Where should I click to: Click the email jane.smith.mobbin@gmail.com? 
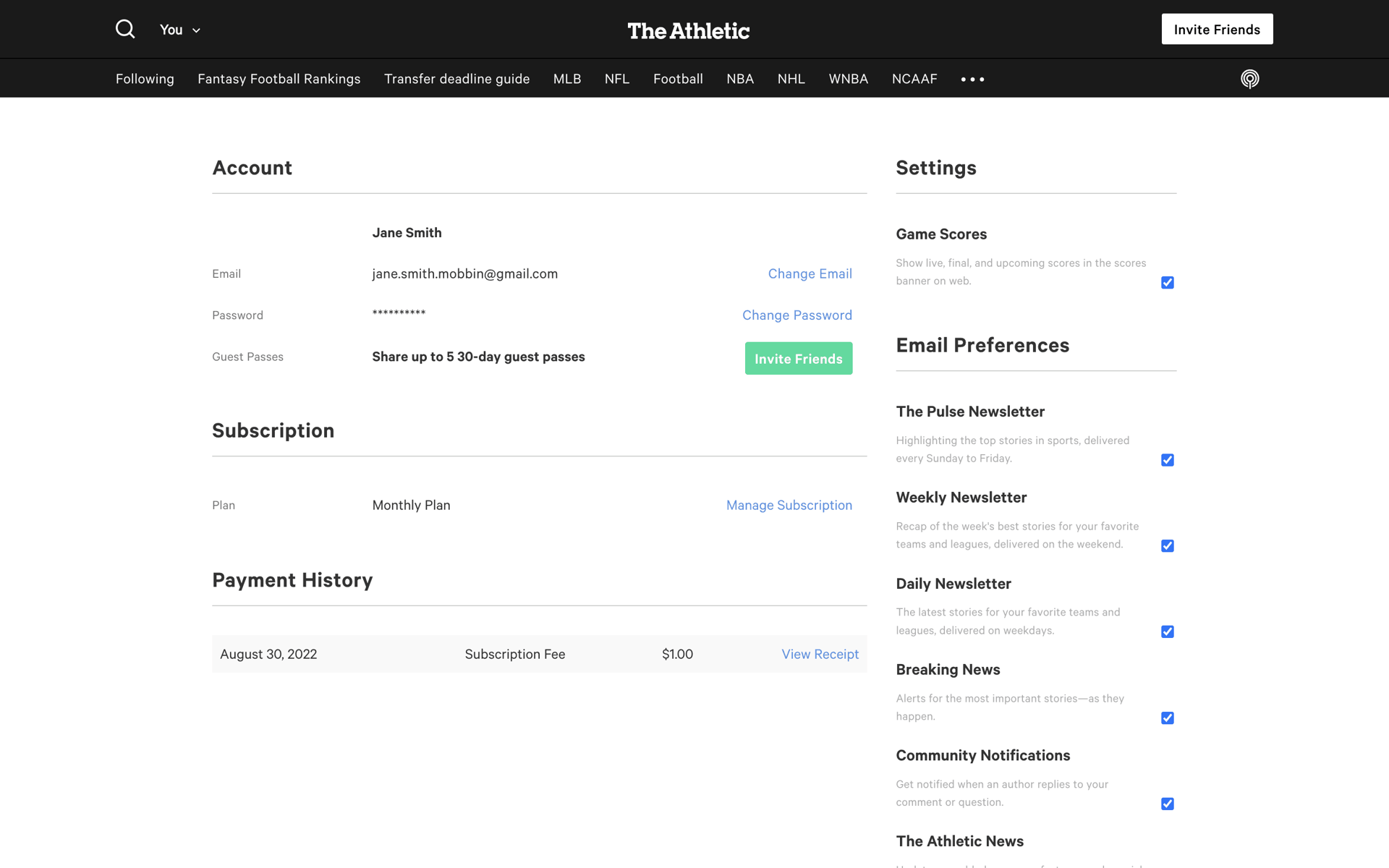[x=464, y=273]
